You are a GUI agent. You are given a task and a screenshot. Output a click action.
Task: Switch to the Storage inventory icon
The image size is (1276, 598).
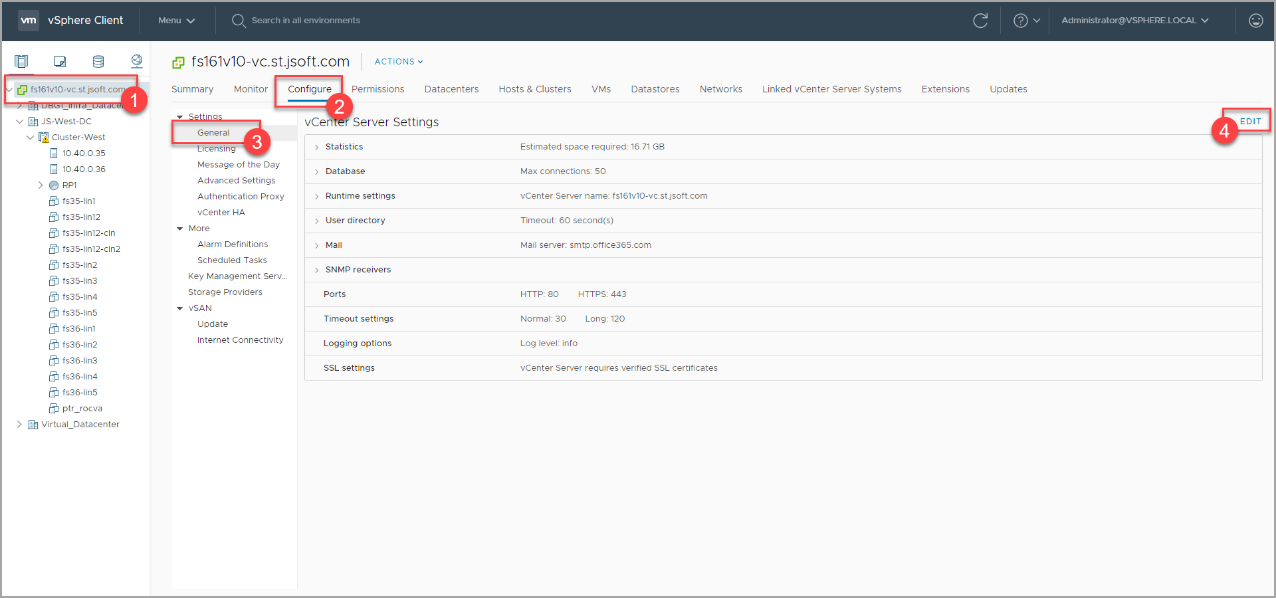coord(98,62)
